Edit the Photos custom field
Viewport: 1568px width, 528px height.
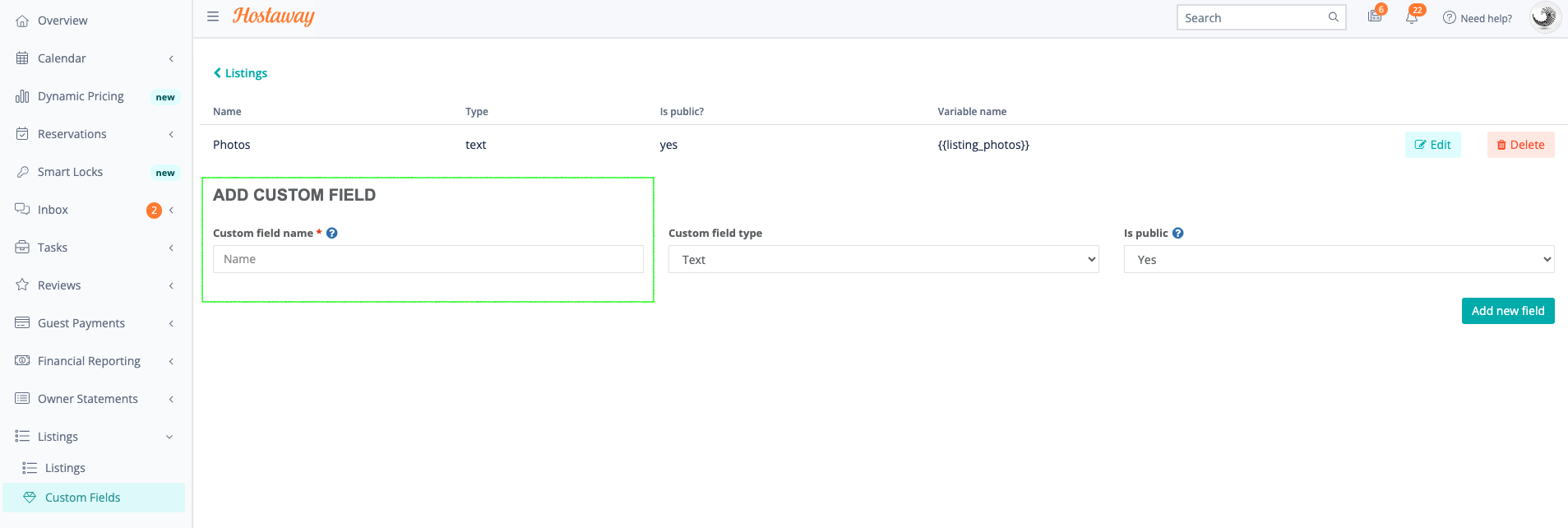point(1432,145)
